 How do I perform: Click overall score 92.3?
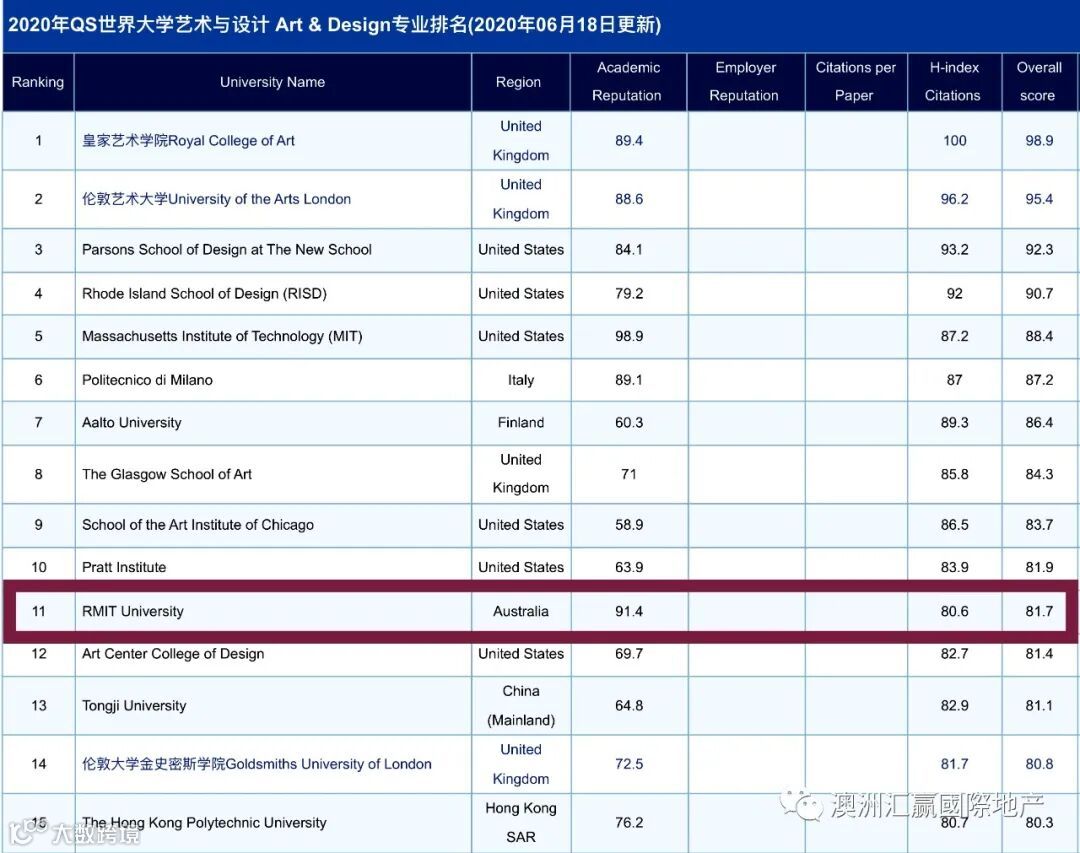pos(1039,249)
